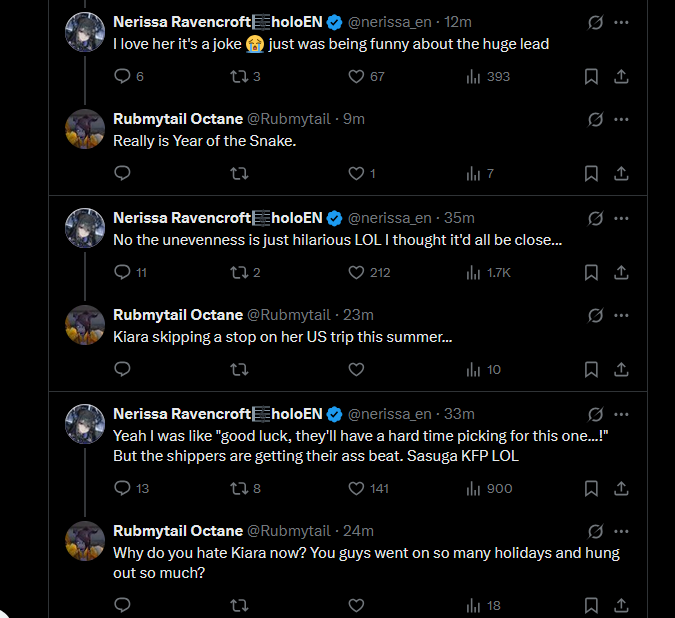
Task: Like the tweet with 67 likes
Action: pyautogui.click(x=356, y=76)
